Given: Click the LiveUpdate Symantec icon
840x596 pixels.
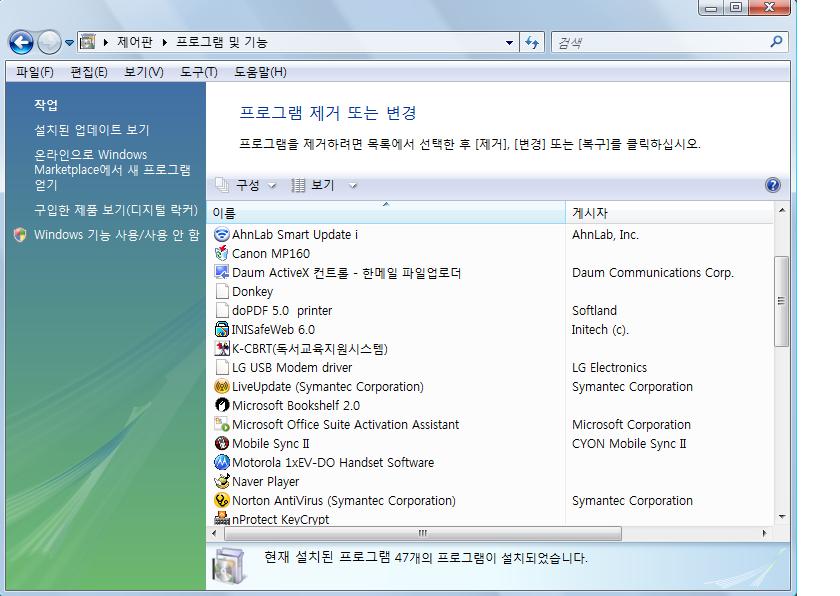Looking at the screenshot, I should click(x=221, y=387).
